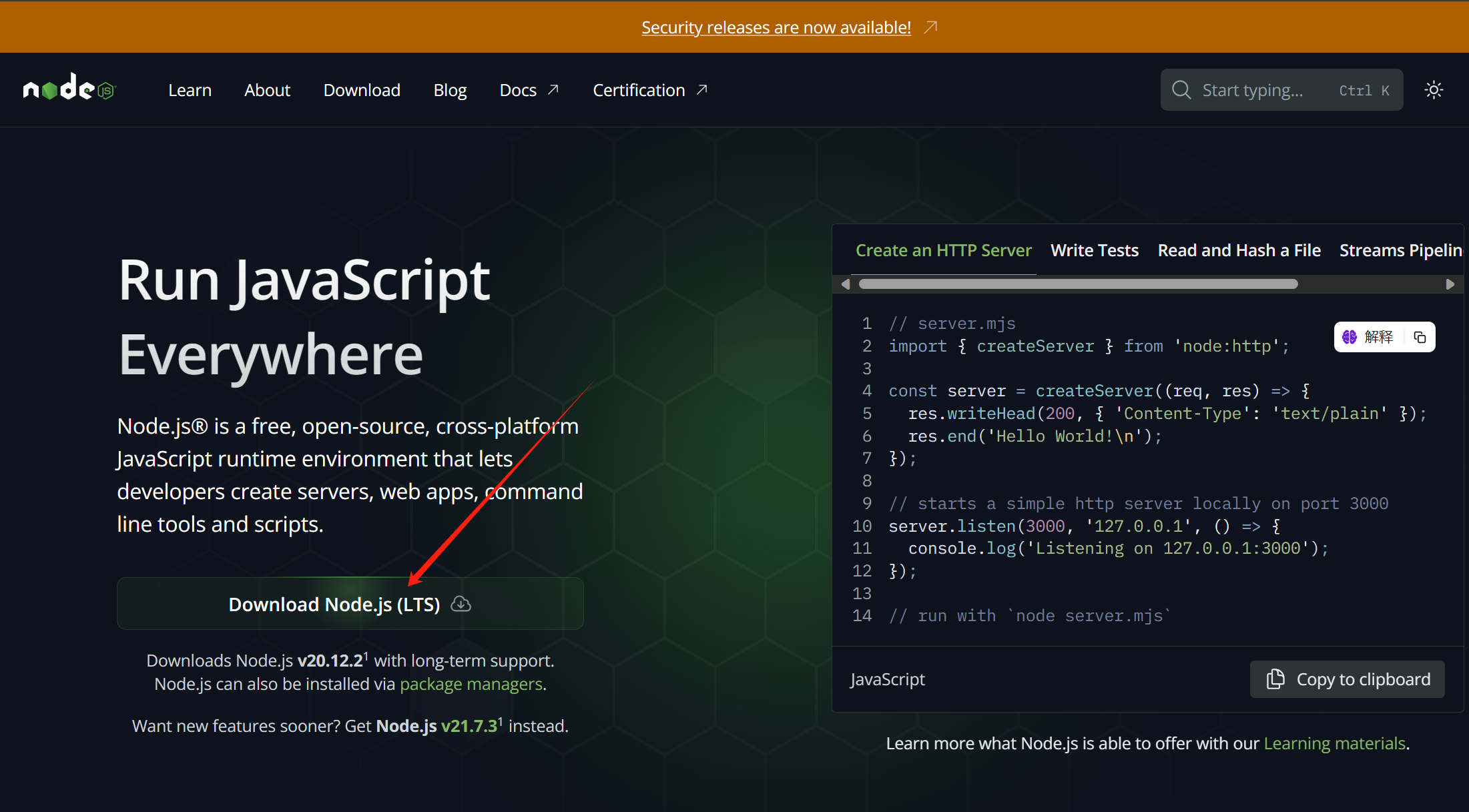1469x812 pixels.
Task: Click the tab scrollbar left arrow
Action: pyautogui.click(x=846, y=284)
